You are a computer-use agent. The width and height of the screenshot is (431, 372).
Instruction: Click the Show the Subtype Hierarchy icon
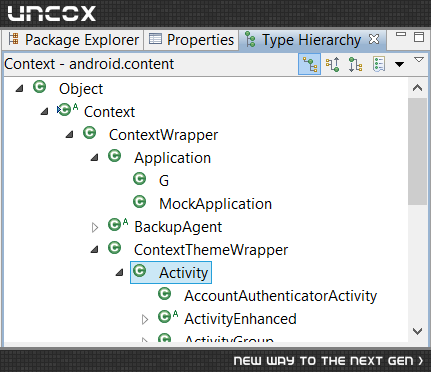coord(355,64)
